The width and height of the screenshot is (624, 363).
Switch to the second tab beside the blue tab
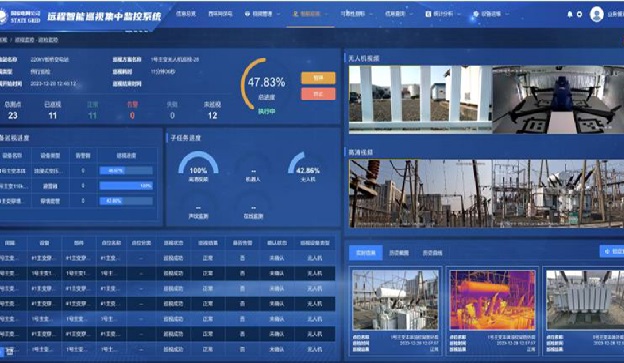coord(399,253)
